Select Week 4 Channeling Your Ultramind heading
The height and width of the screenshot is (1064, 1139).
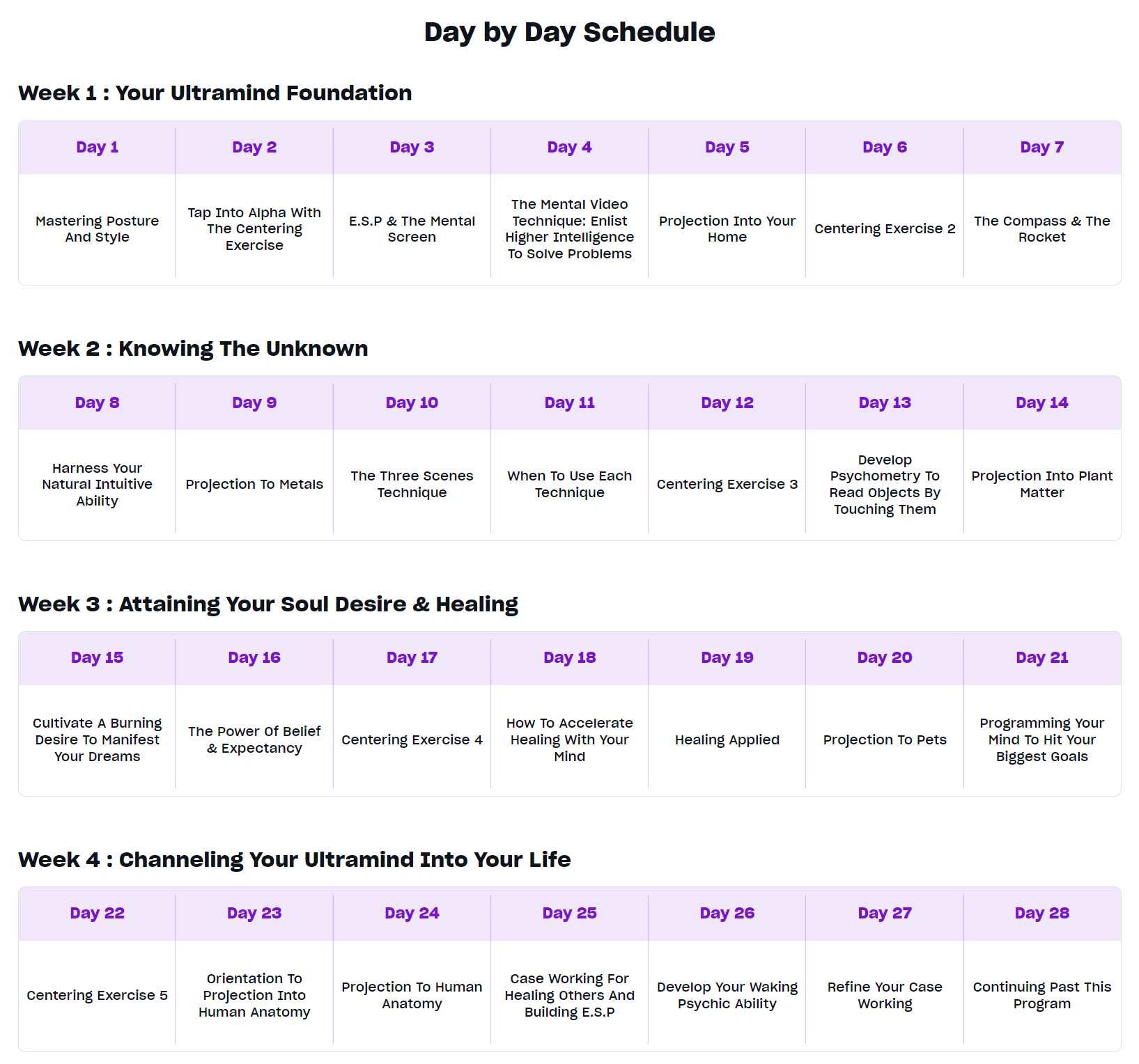click(294, 859)
